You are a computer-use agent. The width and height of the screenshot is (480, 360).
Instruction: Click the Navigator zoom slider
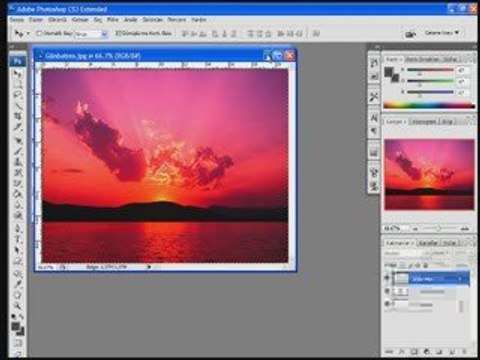tap(438, 229)
